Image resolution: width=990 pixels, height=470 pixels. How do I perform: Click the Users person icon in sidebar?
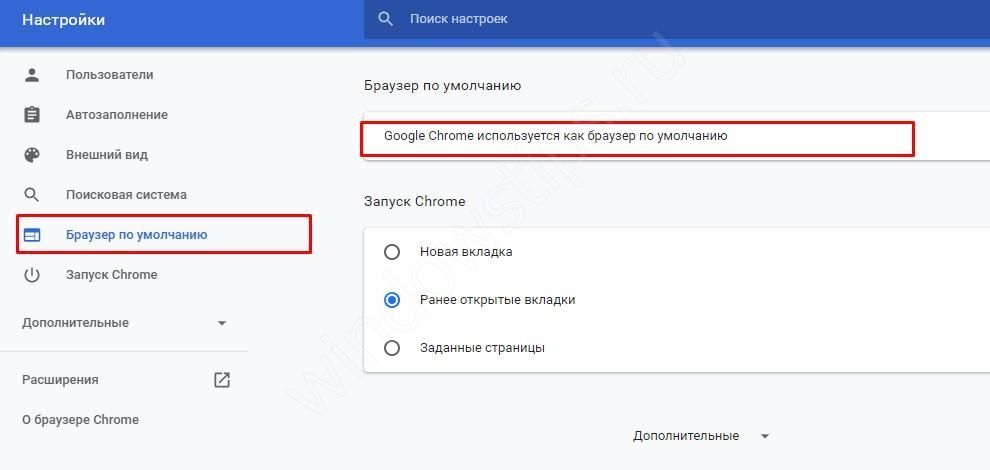click(x=32, y=75)
